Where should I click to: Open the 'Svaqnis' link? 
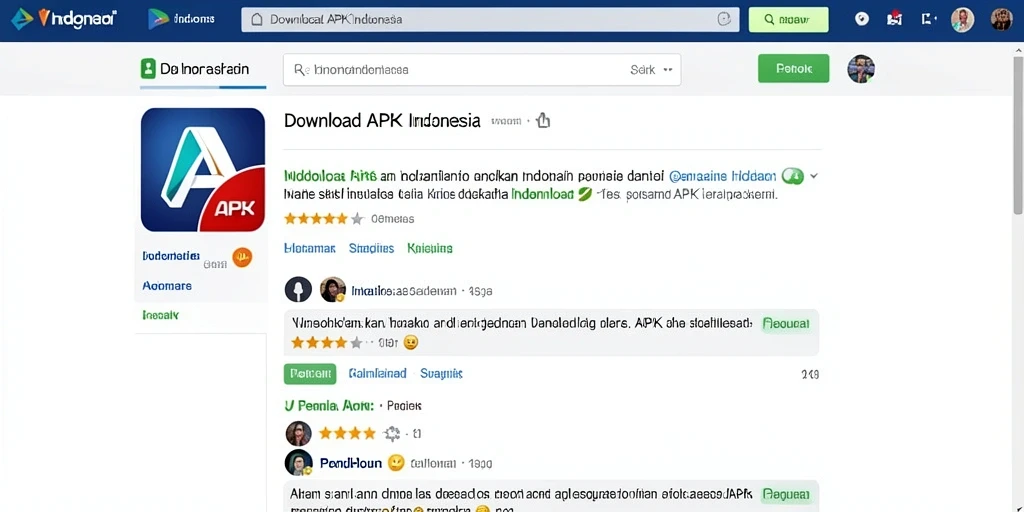coord(441,374)
